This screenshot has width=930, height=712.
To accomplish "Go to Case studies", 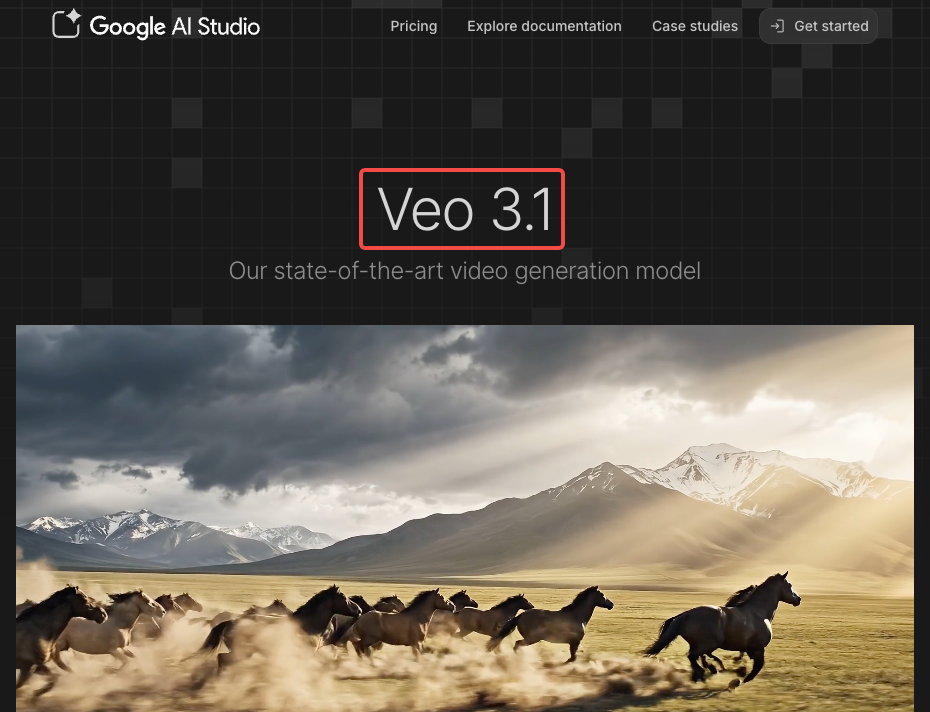I will [x=695, y=26].
